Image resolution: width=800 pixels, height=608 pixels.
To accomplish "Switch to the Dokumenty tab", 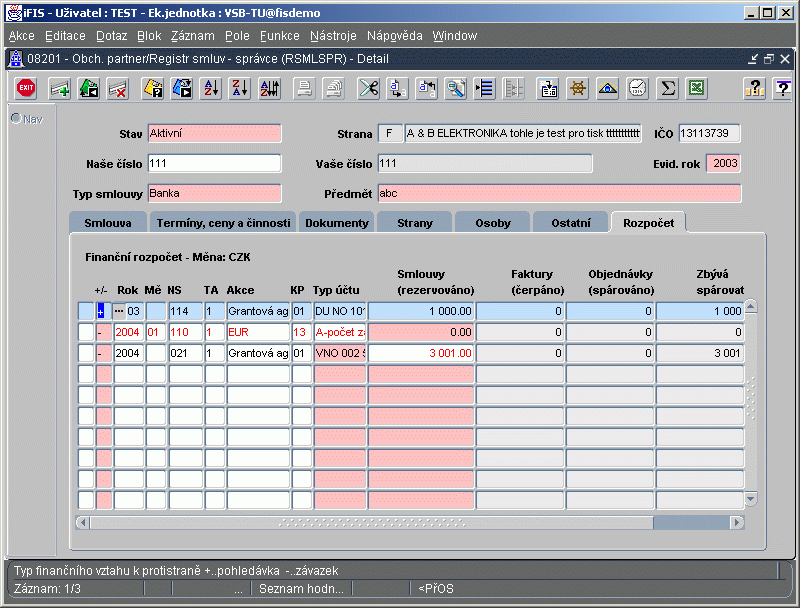I will coord(336,222).
